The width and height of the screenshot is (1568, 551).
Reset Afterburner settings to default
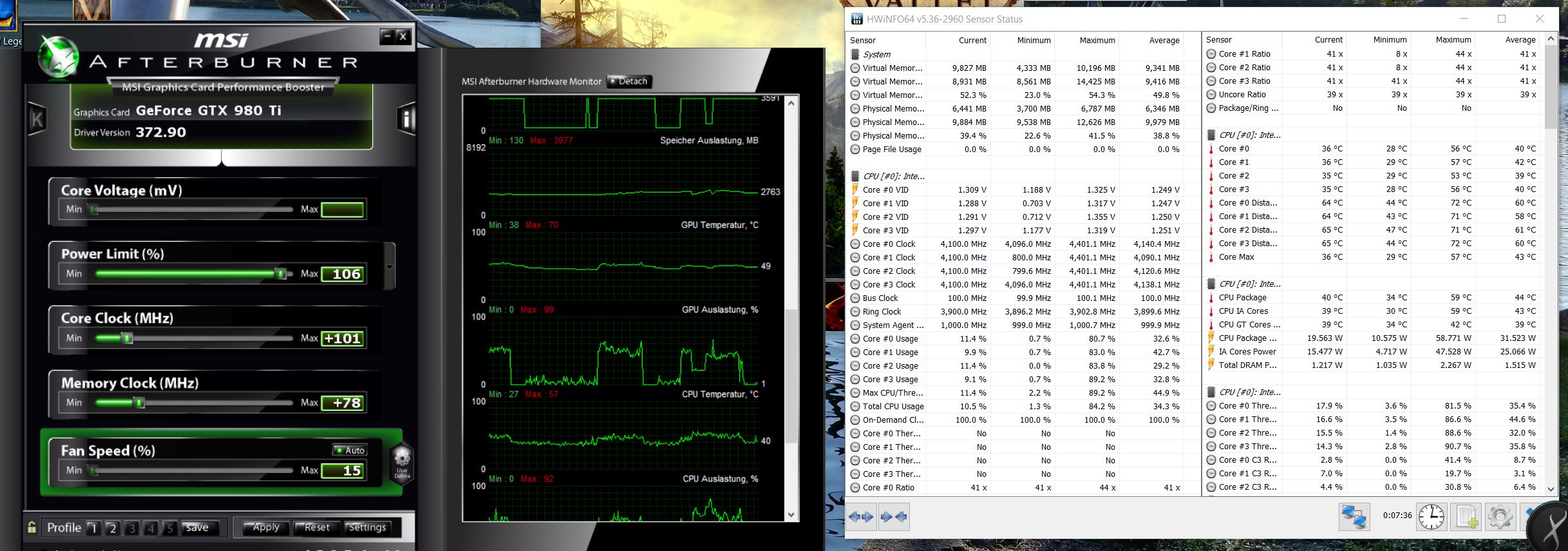tap(316, 527)
